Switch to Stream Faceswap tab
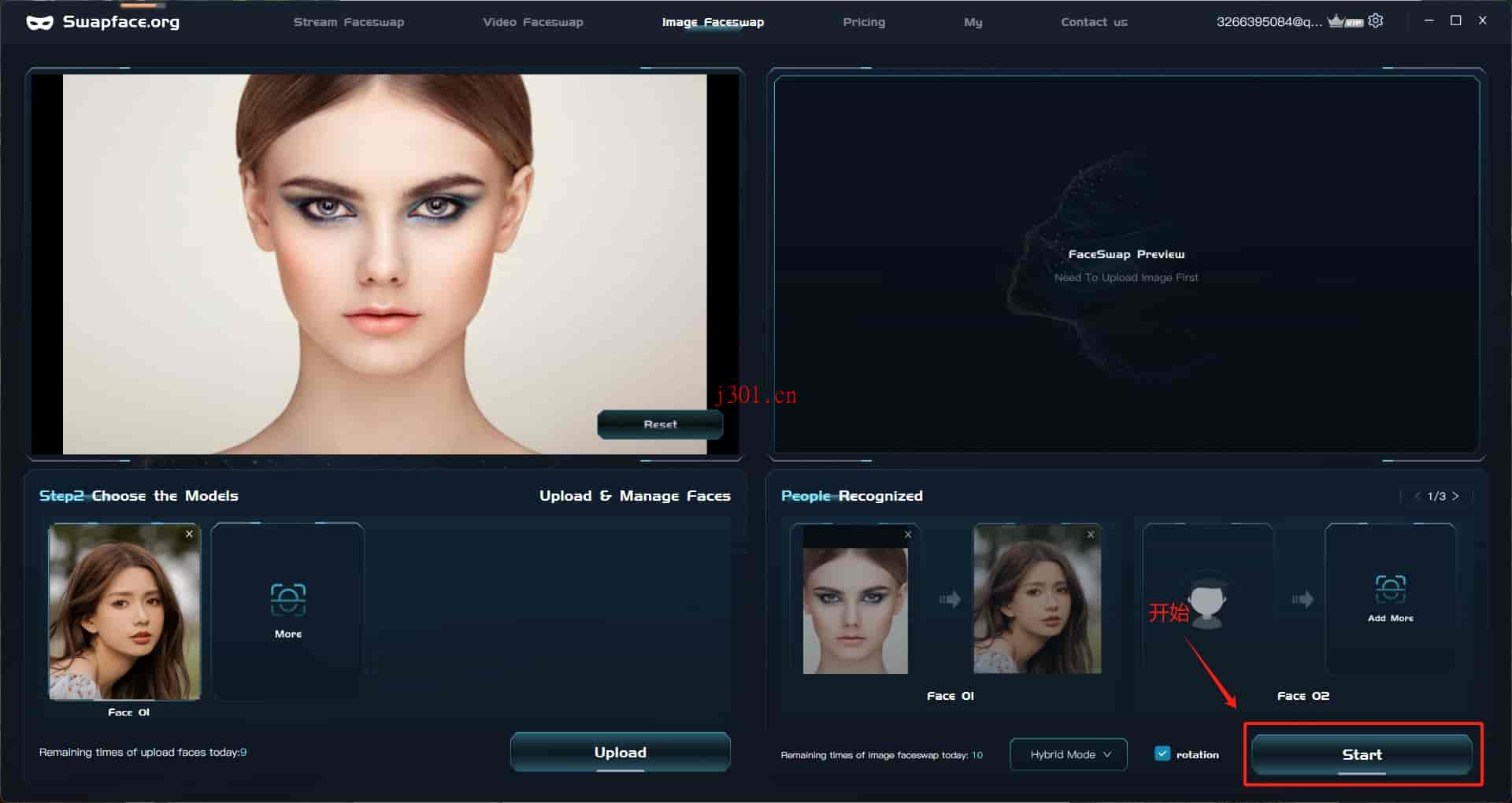 tap(349, 22)
